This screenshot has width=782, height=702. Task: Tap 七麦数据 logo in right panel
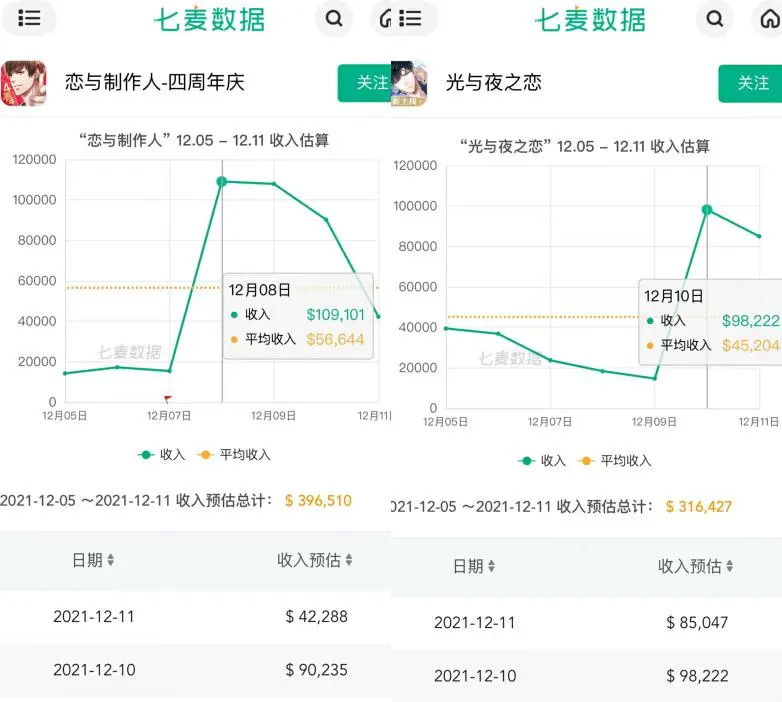(x=590, y=19)
